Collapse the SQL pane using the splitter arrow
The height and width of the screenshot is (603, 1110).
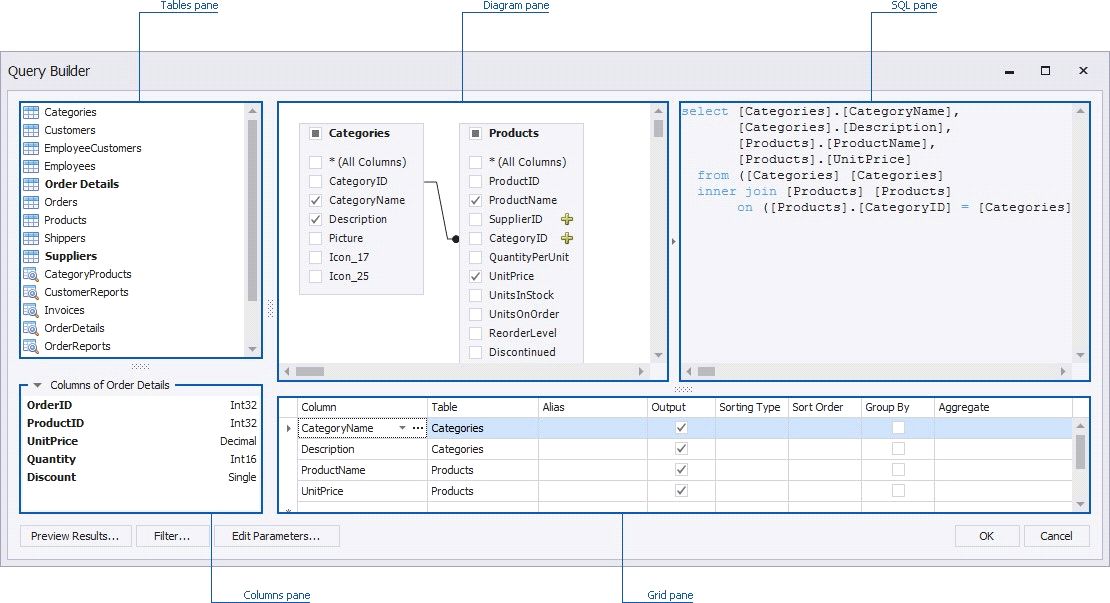(x=673, y=240)
